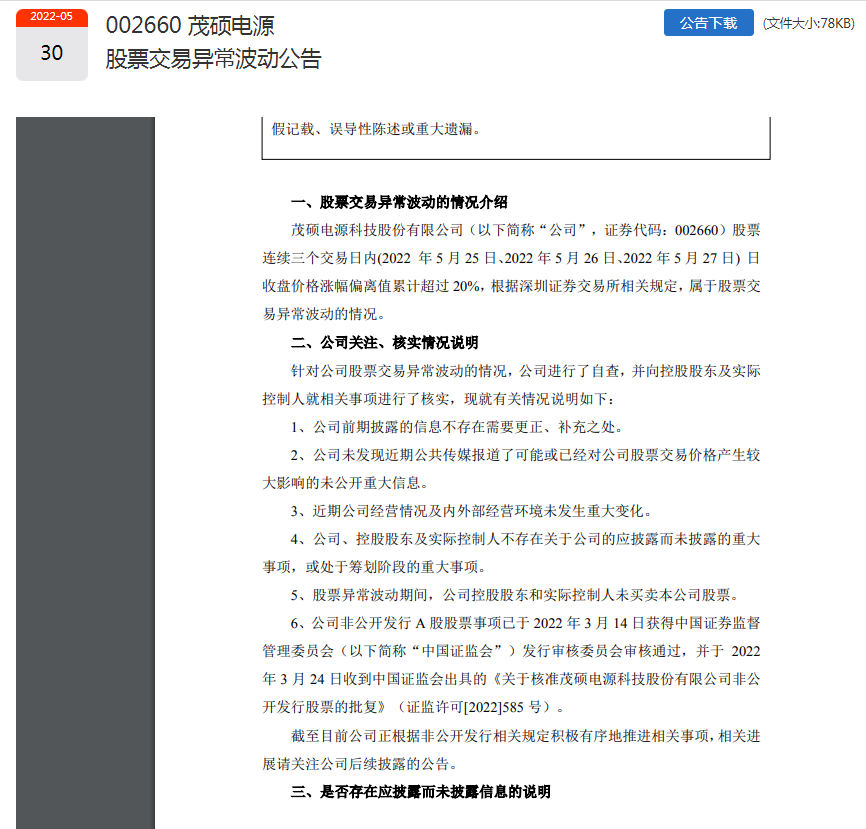This screenshot has height=829, width=866.
Task: Click the line containing 证监许可[2022]585 号
Action: (x=414, y=707)
